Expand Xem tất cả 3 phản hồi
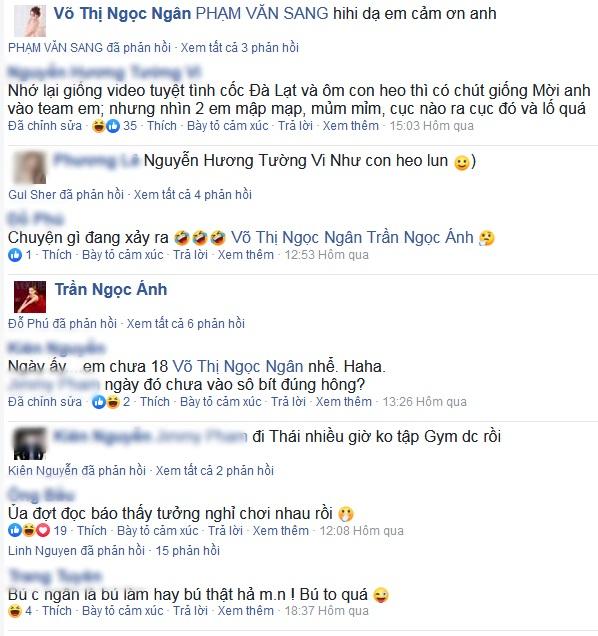This screenshot has width=598, height=636. tap(239, 48)
